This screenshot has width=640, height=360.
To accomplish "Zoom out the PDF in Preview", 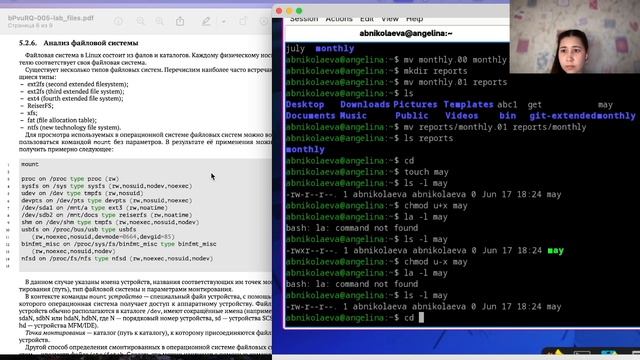I will [x=141, y=21].
